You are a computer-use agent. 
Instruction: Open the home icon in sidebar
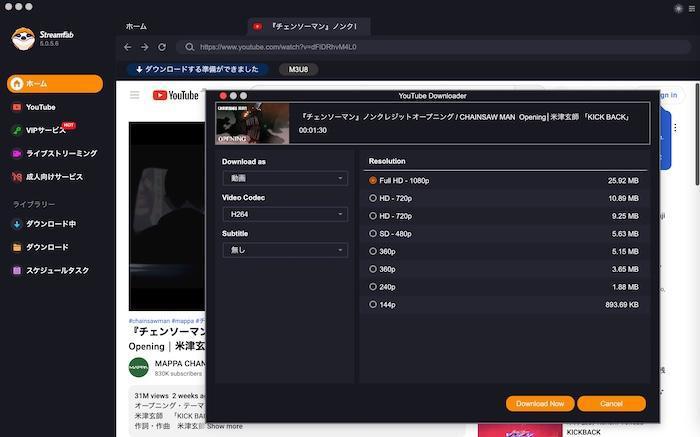(x=17, y=83)
